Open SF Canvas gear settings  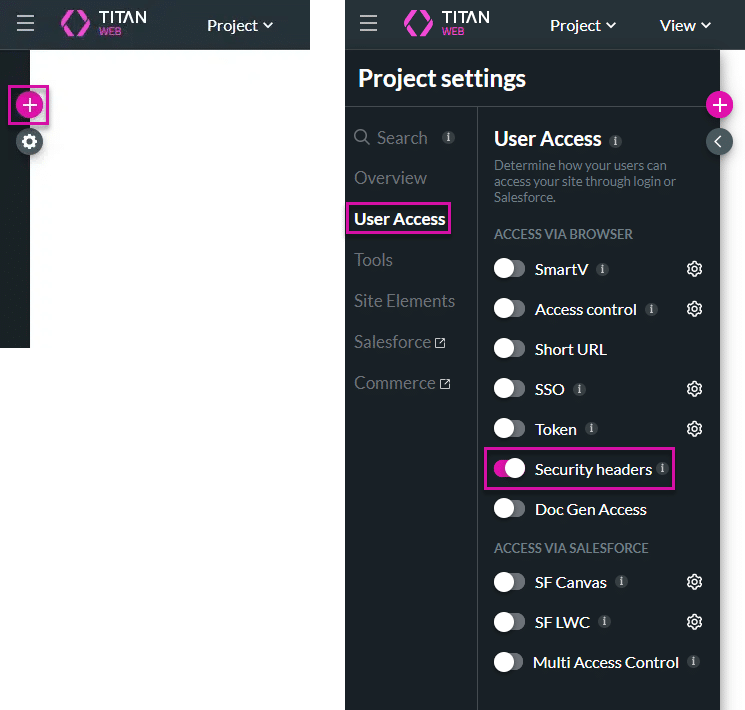694,582
